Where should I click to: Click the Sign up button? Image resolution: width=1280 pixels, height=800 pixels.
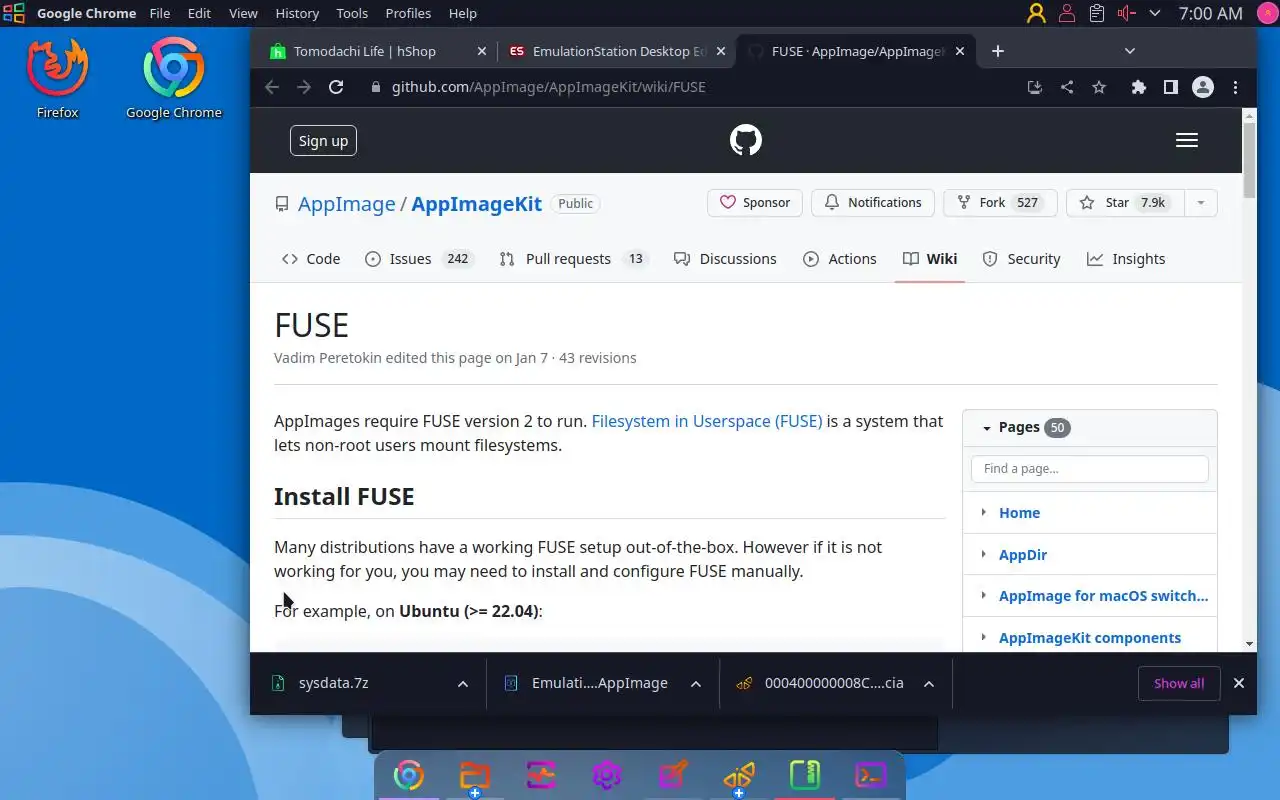pyautogui.click(x=323, y=140)
